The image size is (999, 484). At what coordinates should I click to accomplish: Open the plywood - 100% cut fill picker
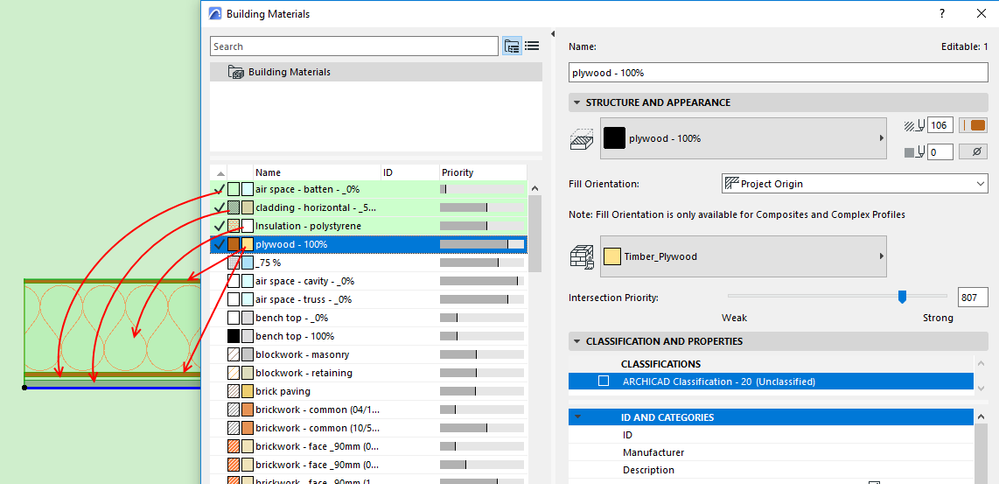(743, 138)
